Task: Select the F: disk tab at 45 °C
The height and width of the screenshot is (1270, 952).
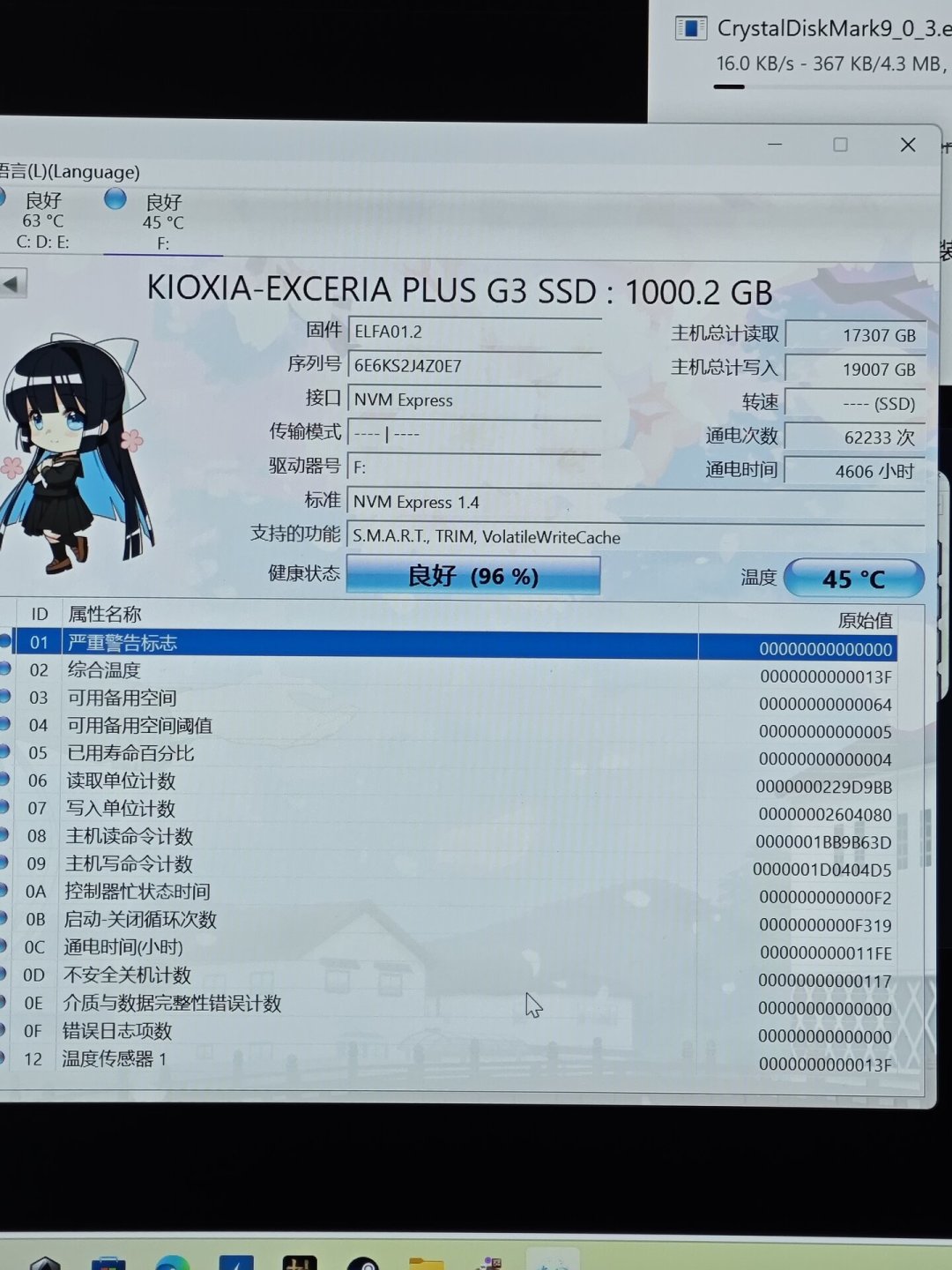Action: pyautogui.click(x=163, y=222)
